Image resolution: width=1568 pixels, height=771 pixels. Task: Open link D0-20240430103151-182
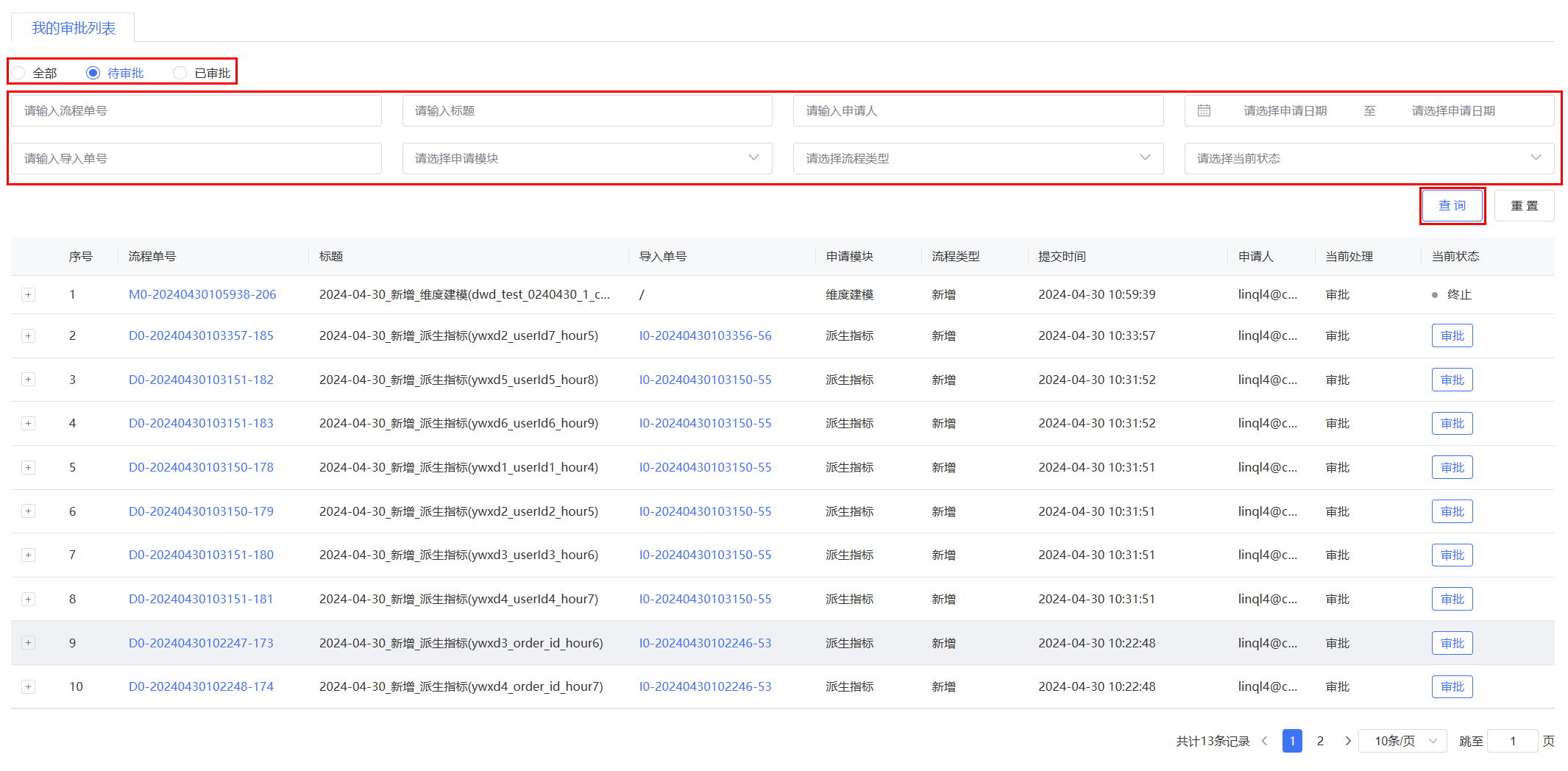(201, 380)
